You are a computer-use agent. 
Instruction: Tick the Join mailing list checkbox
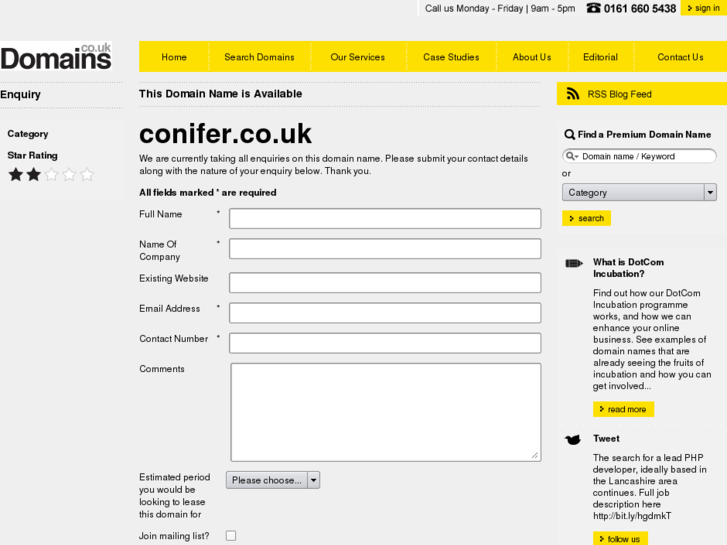click(231, 536)
